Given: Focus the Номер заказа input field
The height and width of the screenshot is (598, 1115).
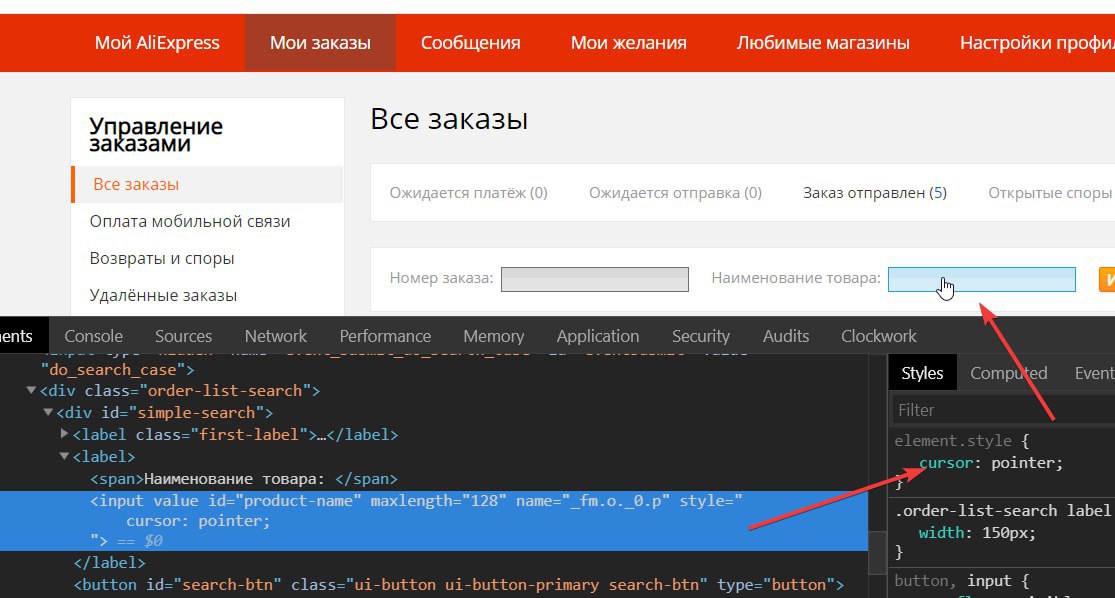Looking at the screenshot, I should click(x=594, y=279).
